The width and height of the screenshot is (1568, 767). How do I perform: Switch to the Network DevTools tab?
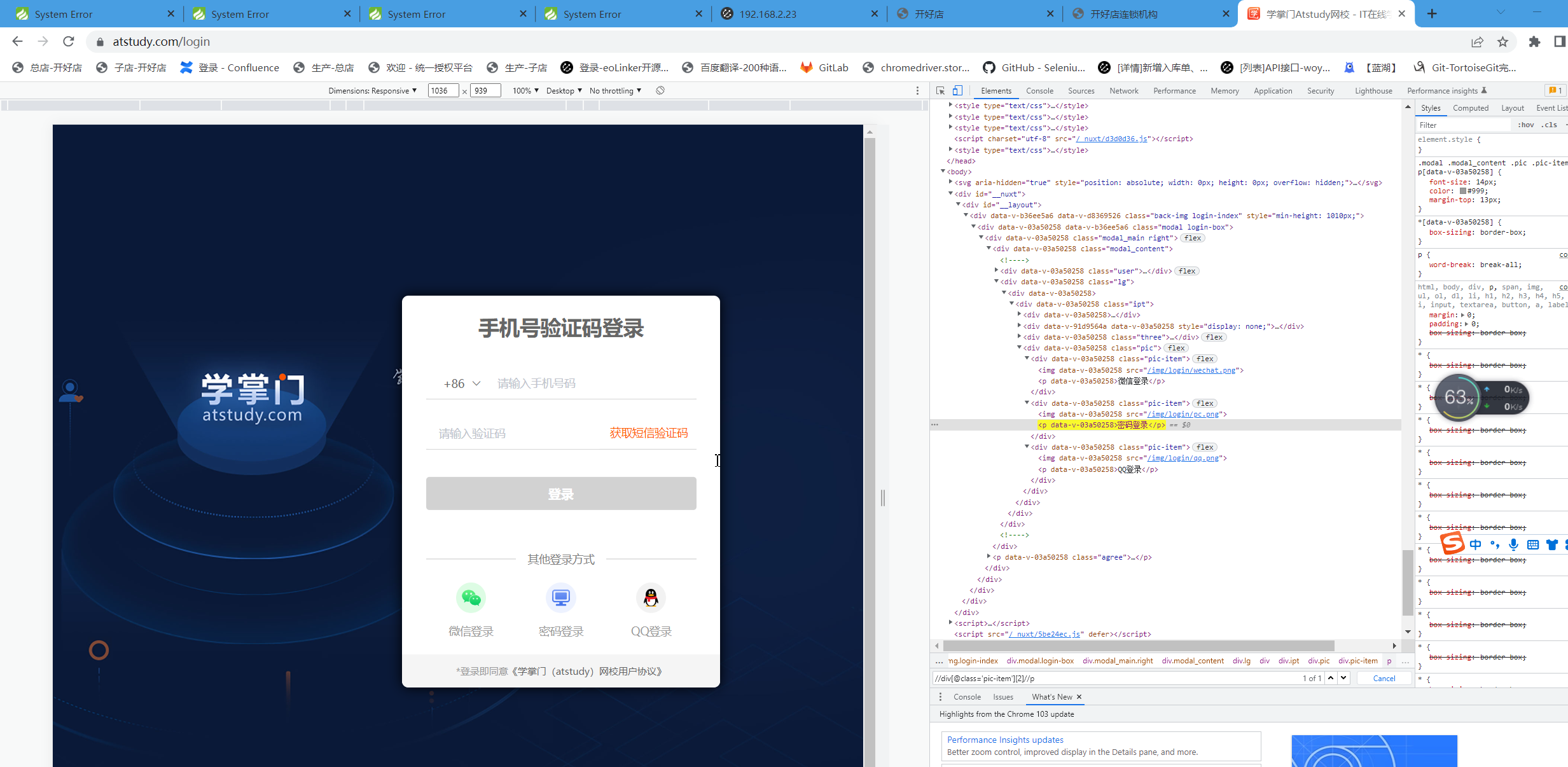[x=1123, y=91]
